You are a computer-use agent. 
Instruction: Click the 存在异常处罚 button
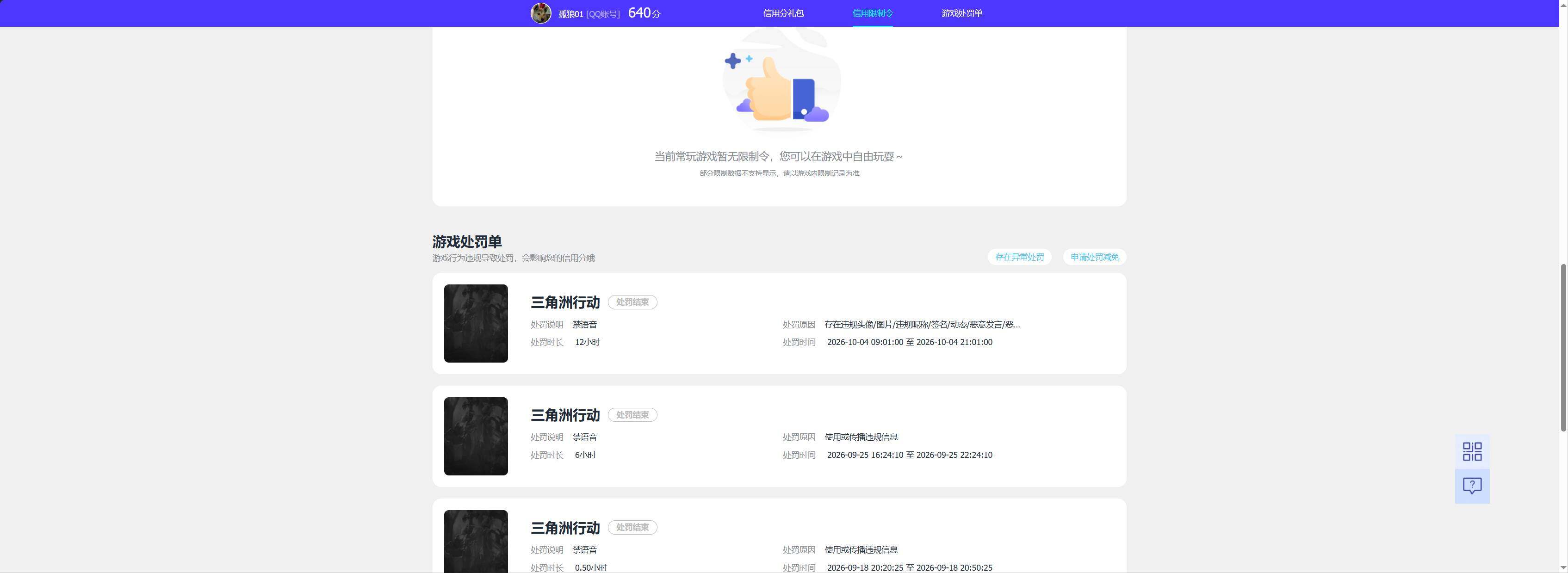1019,257
